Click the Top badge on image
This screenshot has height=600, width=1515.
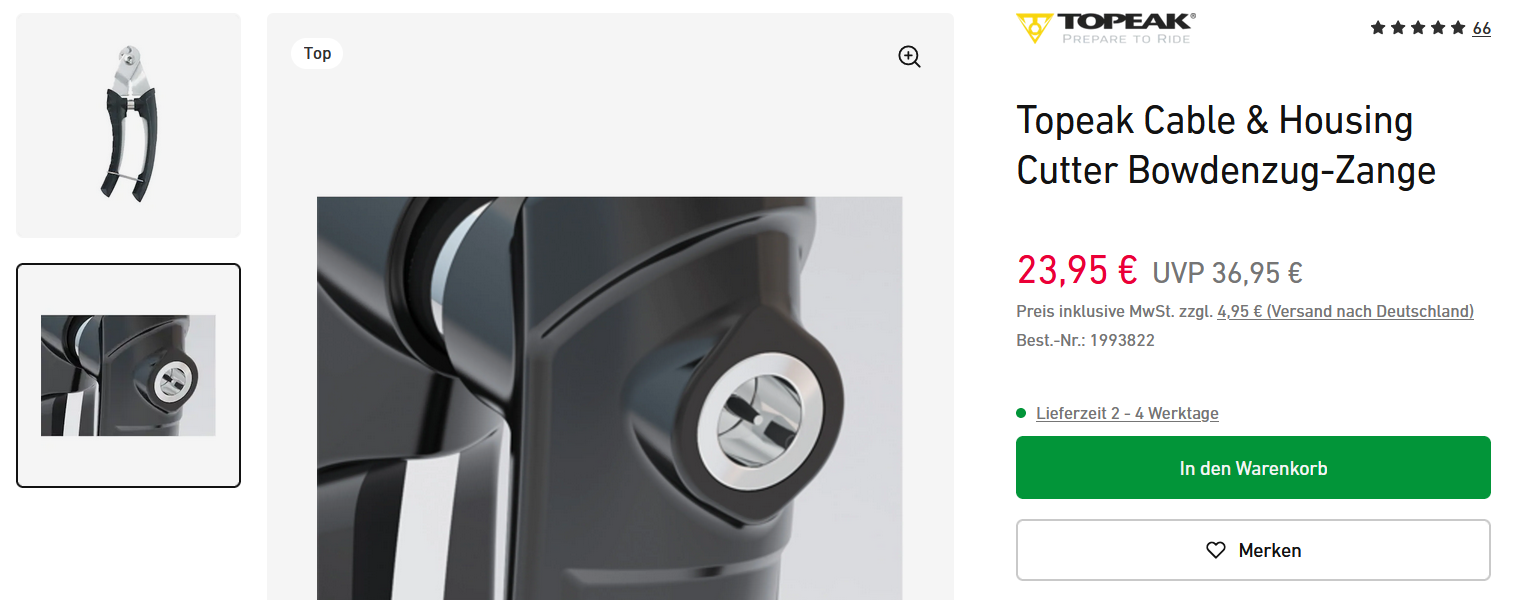point(317,53)
